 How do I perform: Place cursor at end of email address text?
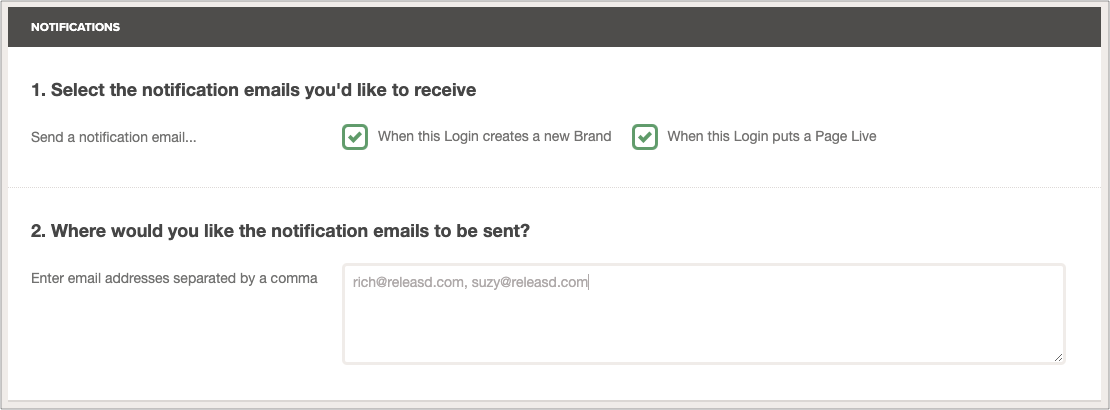pyautogui.click(x=589, y=282)
